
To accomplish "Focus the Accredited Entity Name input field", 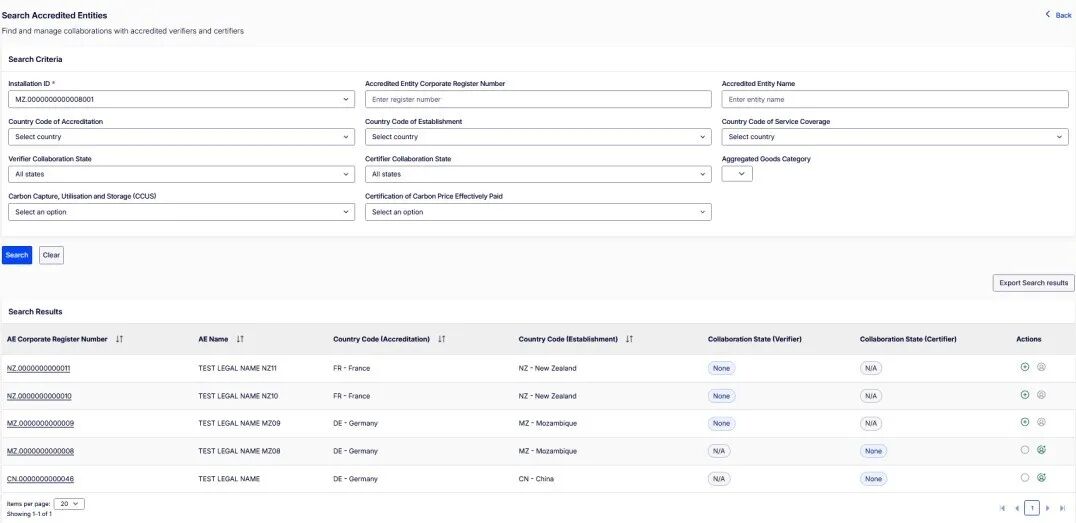I will [895, 100].
